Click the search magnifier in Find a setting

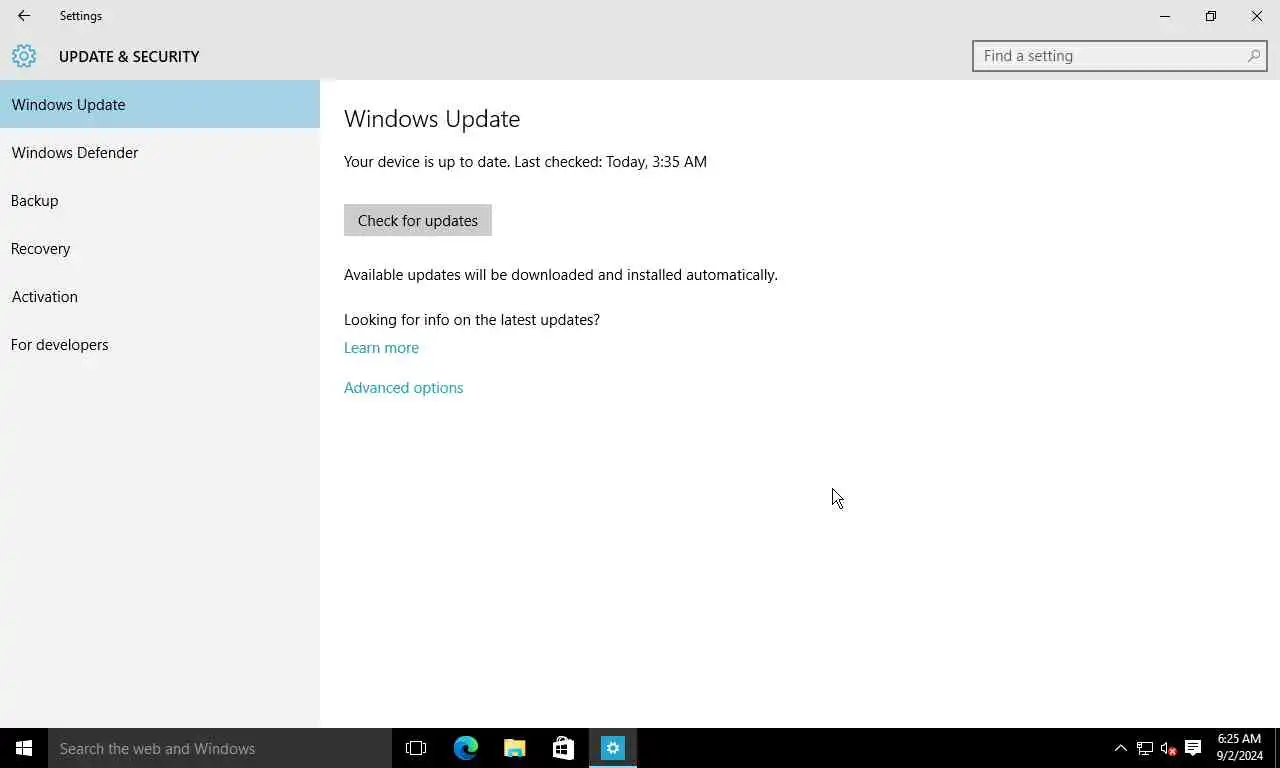[1254, 56]
